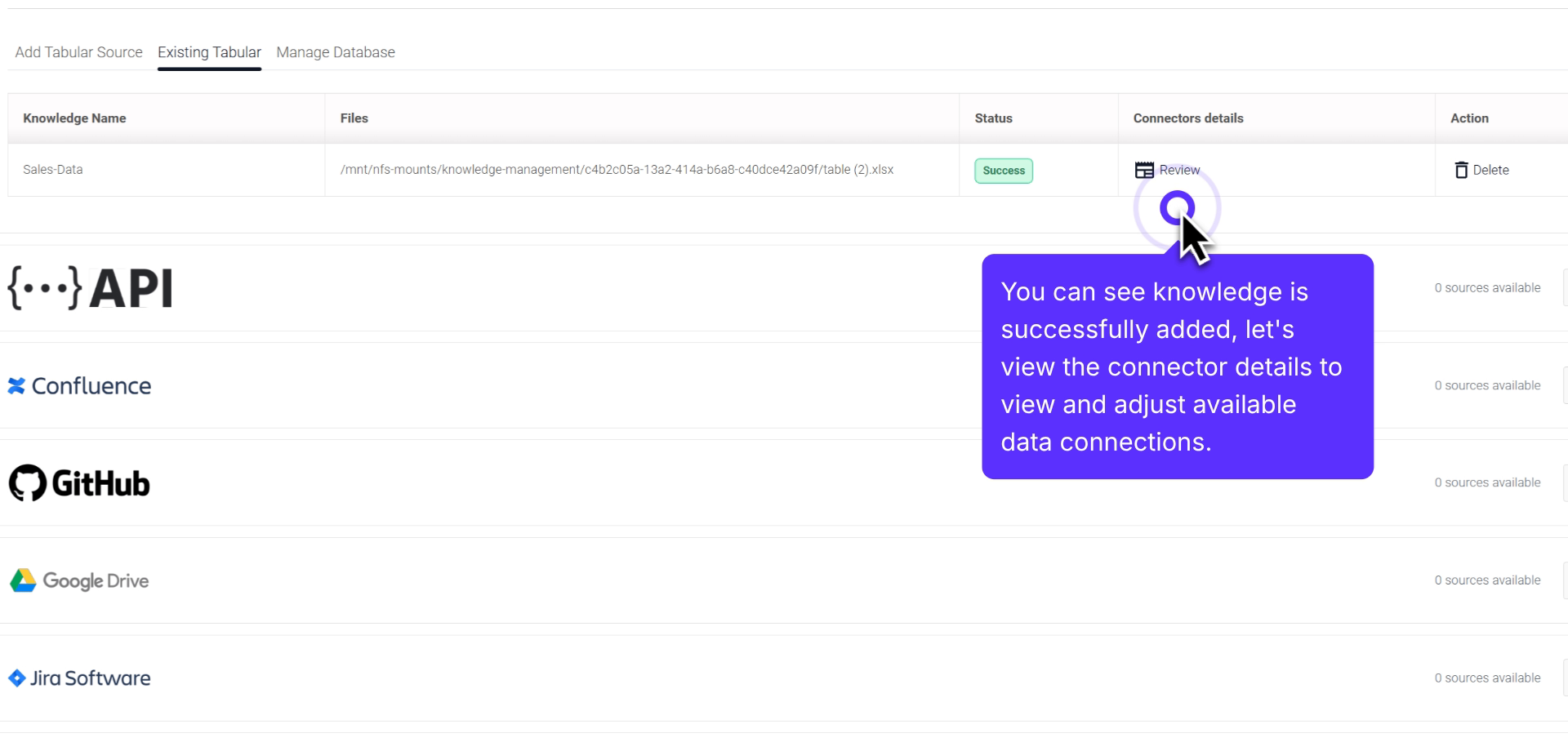This screenshot has height=751, width=1568.
Task: Click GitHub's 0 sources available label
Action: (1487, 482)
